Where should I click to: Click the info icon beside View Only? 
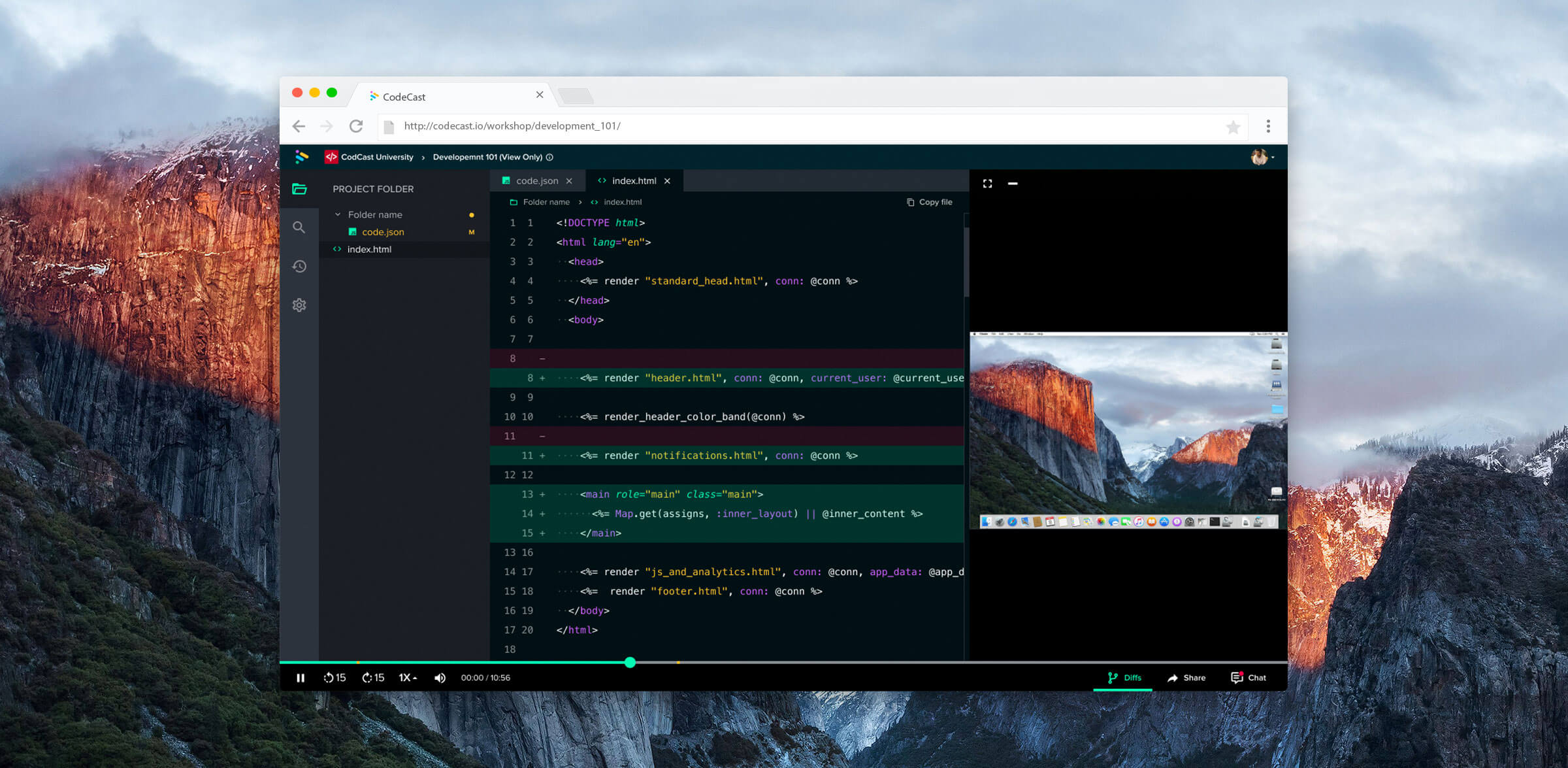(x=549, y=158)
